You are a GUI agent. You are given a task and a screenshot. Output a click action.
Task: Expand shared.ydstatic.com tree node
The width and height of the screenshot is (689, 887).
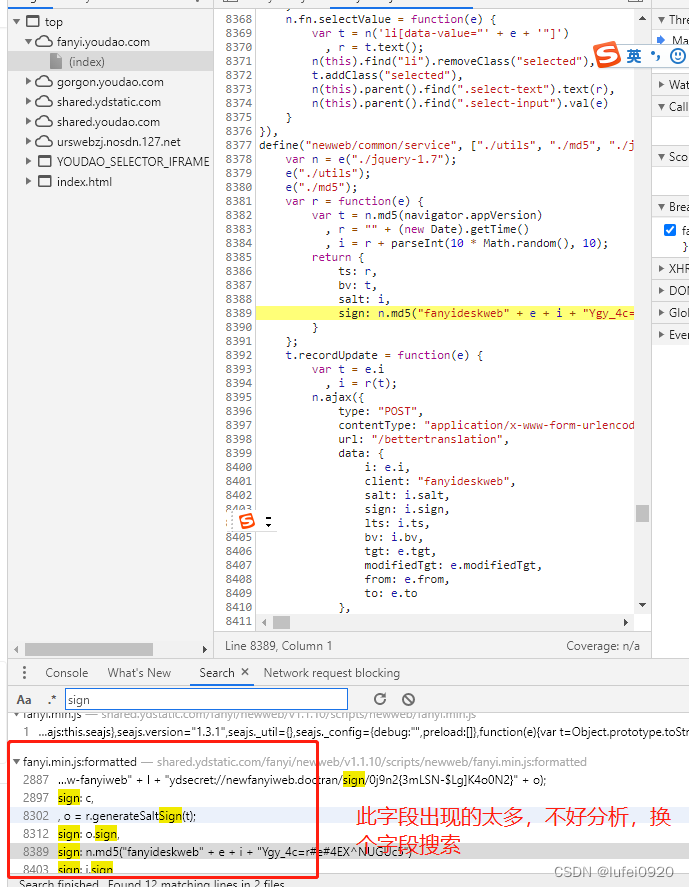click(x=28, y=101)
